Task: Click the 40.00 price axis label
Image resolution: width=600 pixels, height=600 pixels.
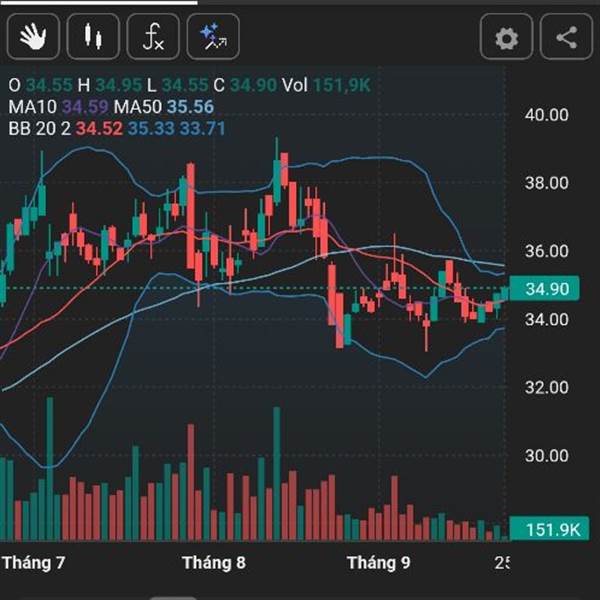Action: [x=546, y=115]
